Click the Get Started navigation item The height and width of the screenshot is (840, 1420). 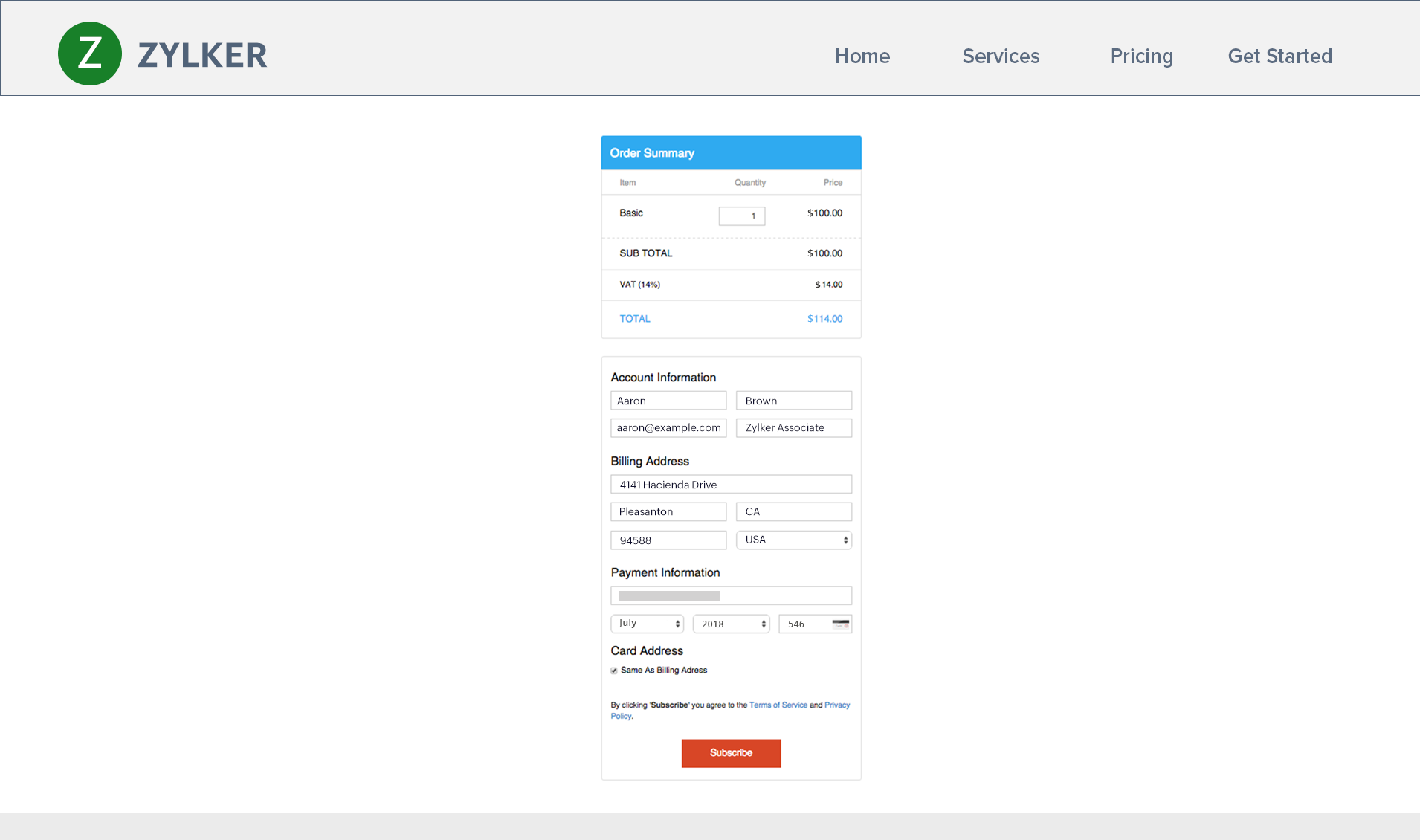click(x=1279, y=56)
